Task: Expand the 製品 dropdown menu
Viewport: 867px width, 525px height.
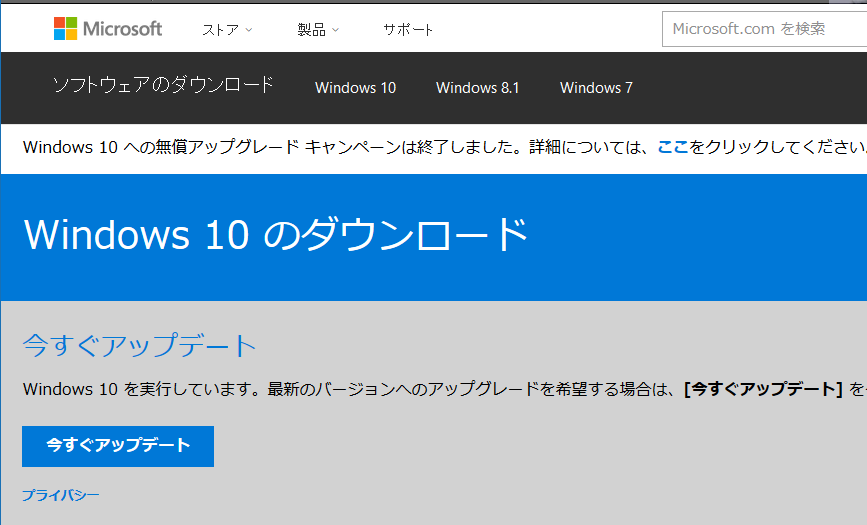Action: coord(318,30)
